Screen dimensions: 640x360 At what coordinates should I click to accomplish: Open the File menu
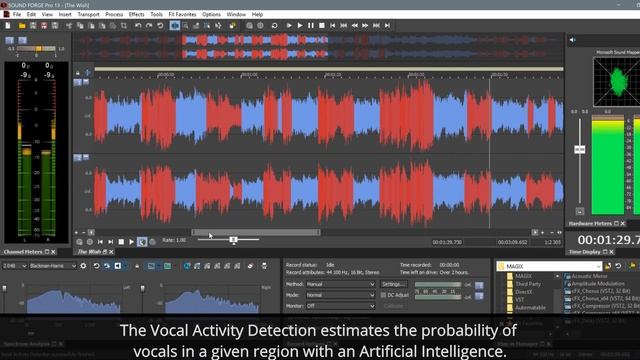pos(17,14)
